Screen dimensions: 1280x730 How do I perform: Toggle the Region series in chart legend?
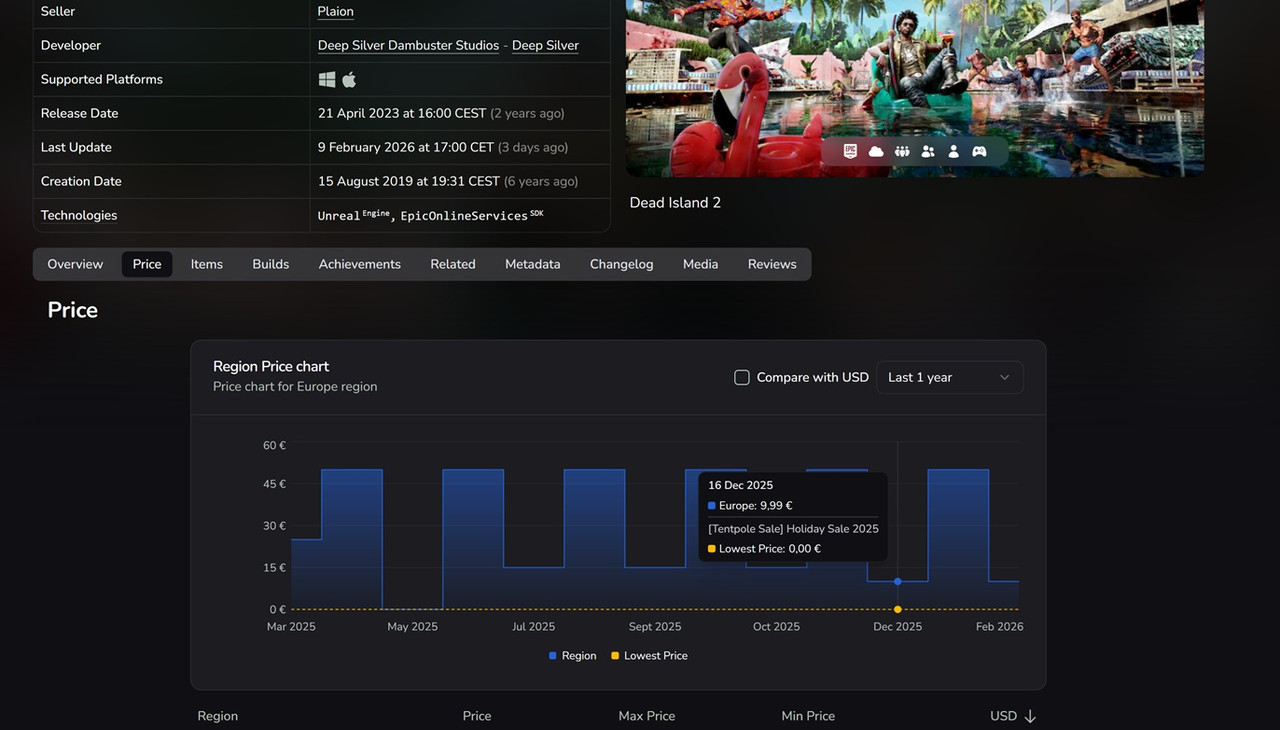click(x=572, y=656)
